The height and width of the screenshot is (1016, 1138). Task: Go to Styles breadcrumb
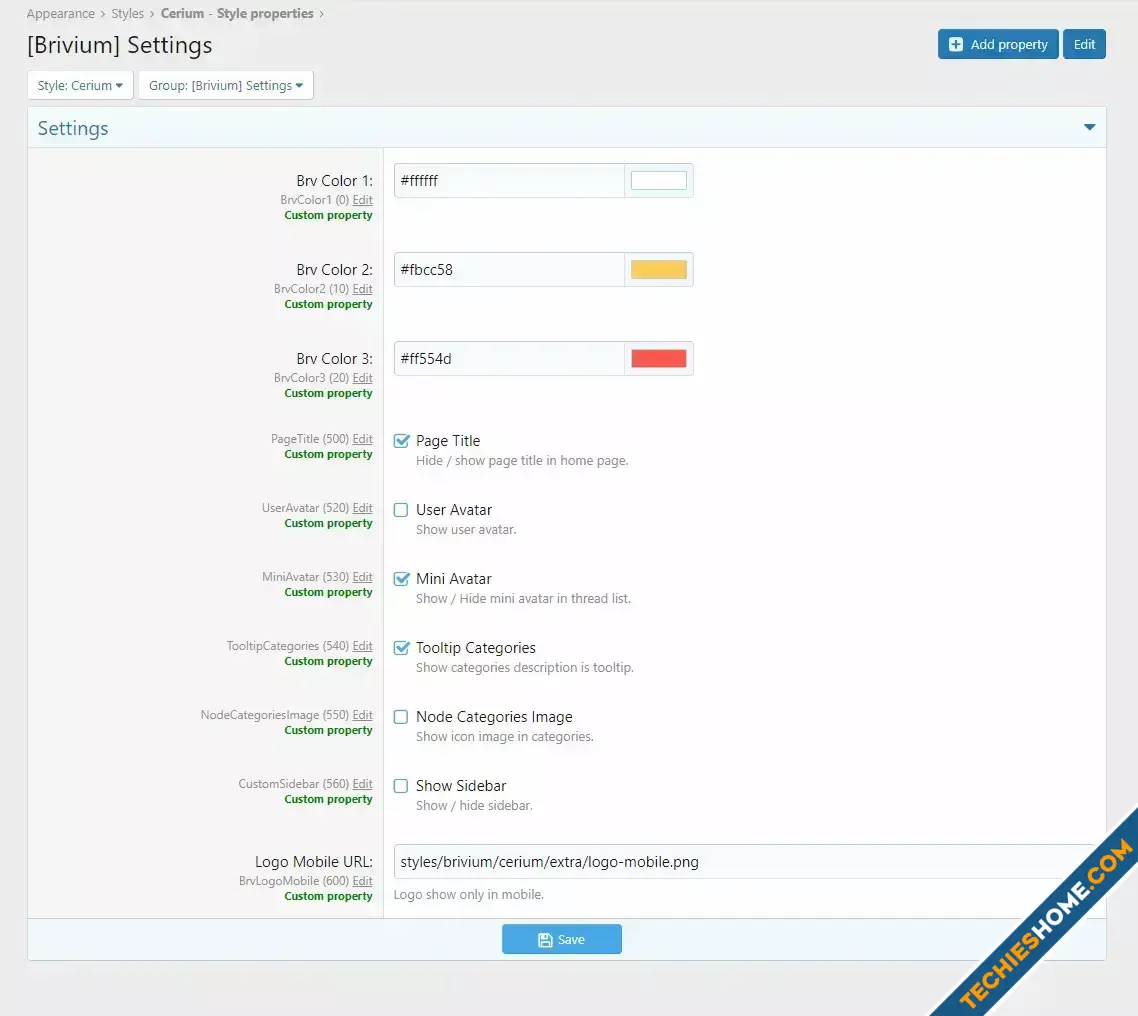[x=127, y=13]
